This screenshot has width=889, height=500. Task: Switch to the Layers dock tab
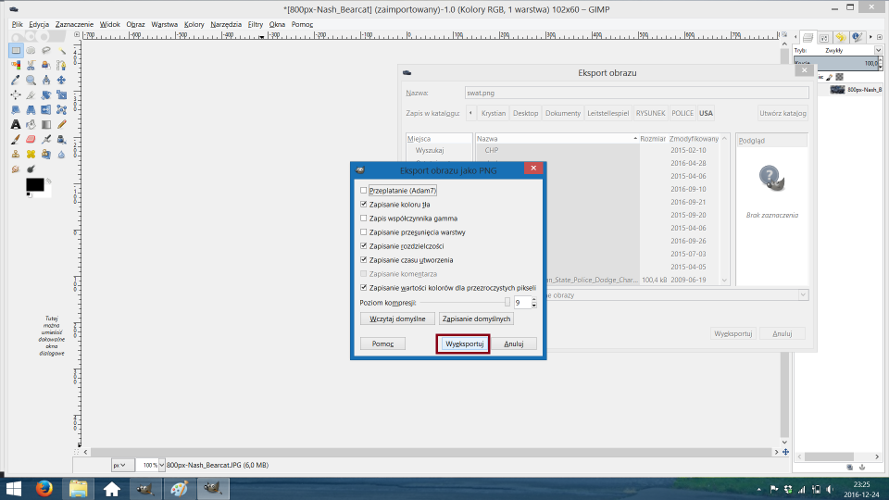point(808,37)
